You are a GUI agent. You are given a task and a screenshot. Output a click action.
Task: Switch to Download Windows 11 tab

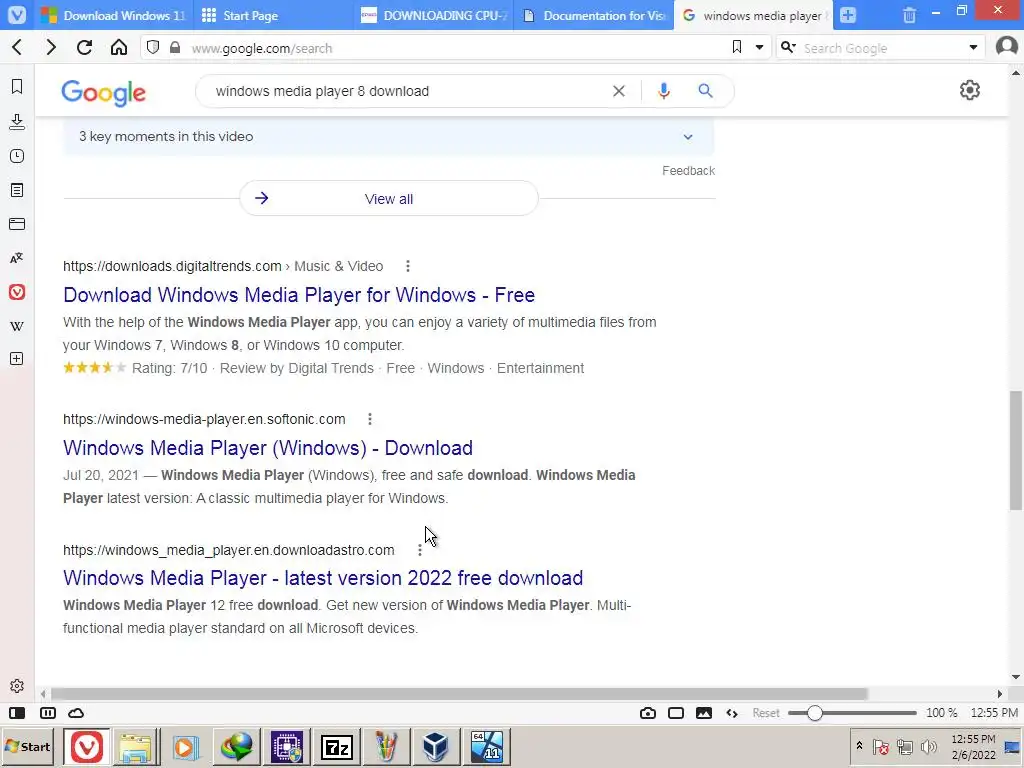pos(112,15)
